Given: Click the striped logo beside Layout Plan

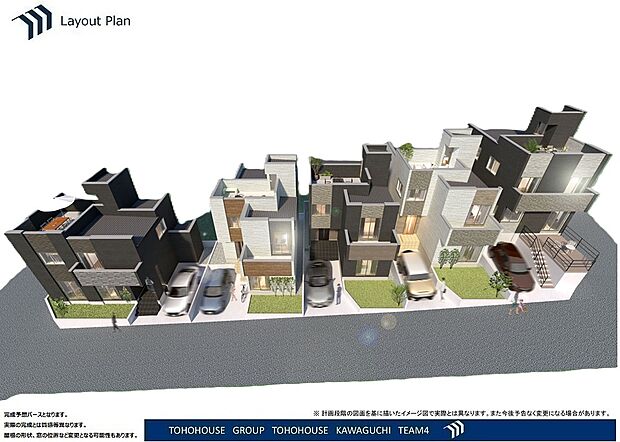Looking at the screenshot, I should click(x=32, y=20).
